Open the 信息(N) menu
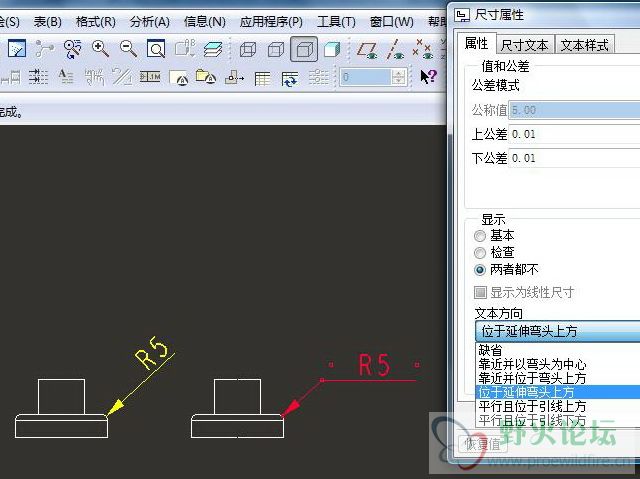 point(204,21)
